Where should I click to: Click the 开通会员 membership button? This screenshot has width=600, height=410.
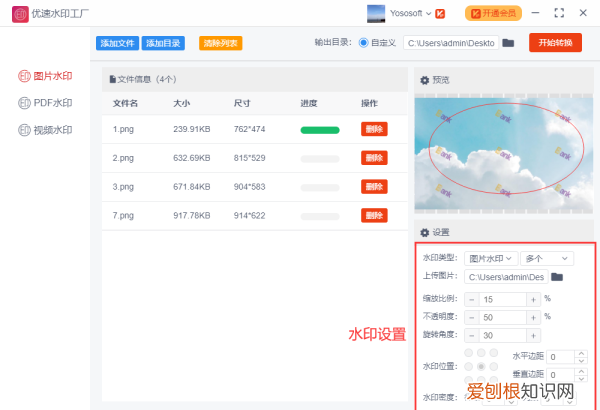point(493,13)
